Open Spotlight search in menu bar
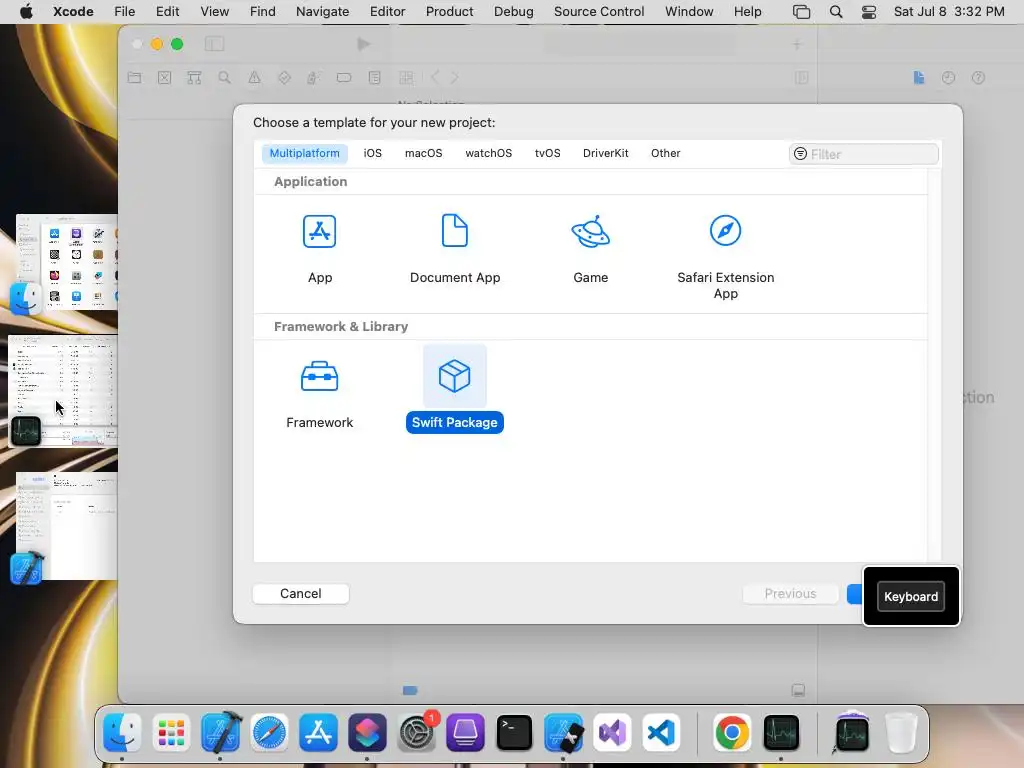This screenshot has width=1024, height=768. coord(835,12)
